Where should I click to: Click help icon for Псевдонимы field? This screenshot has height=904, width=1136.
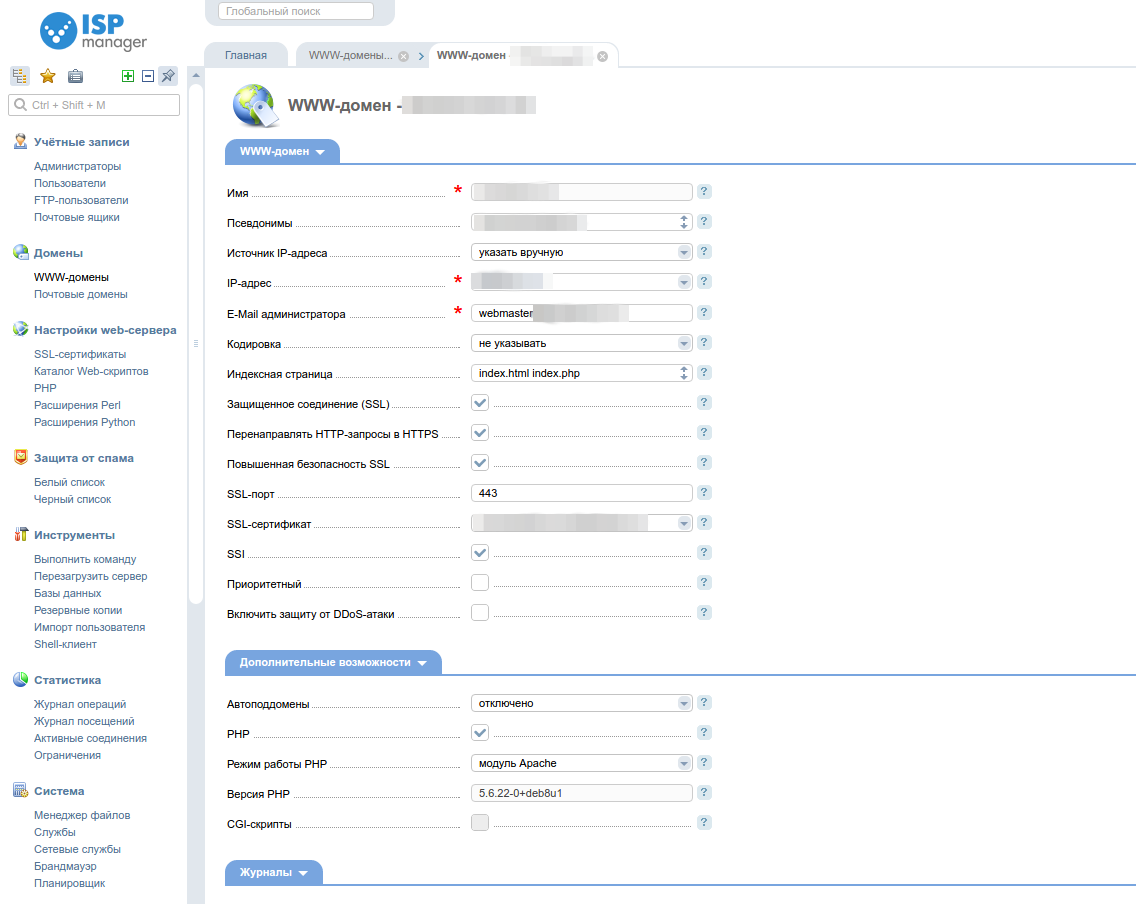click(703, 222)
